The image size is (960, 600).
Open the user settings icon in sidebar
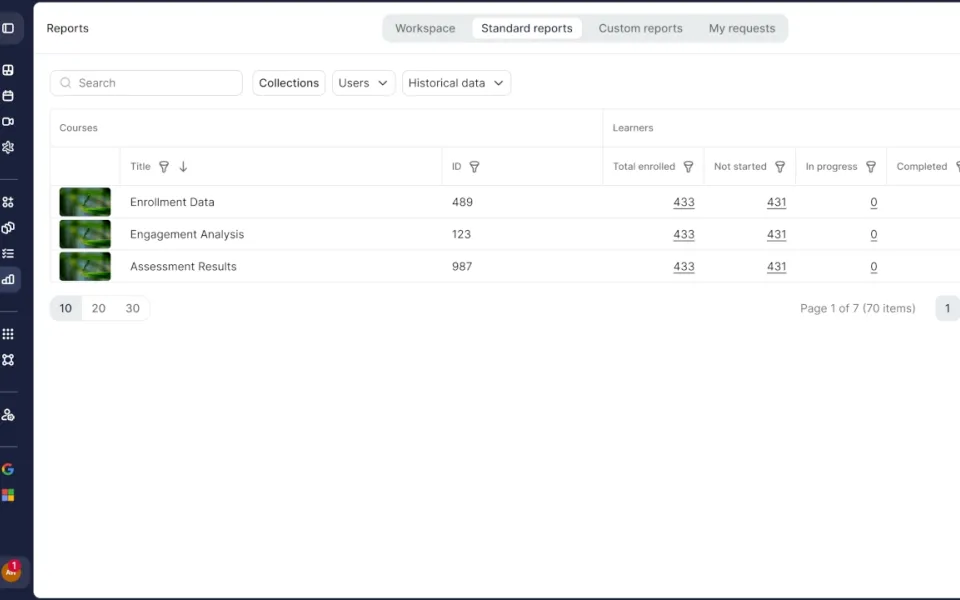[x=8, y=415]
